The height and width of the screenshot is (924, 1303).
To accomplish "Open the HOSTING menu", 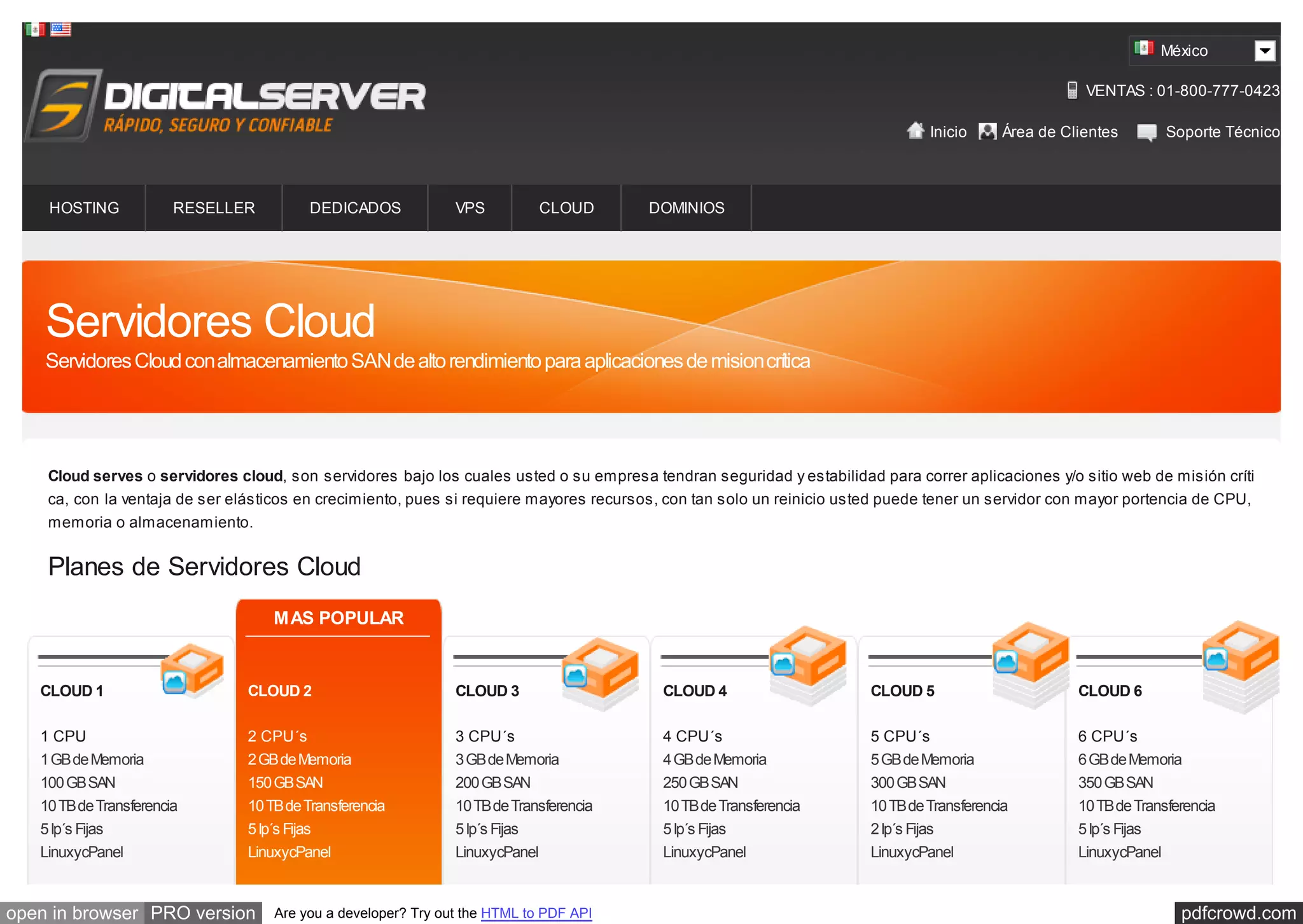I will 84,208.
